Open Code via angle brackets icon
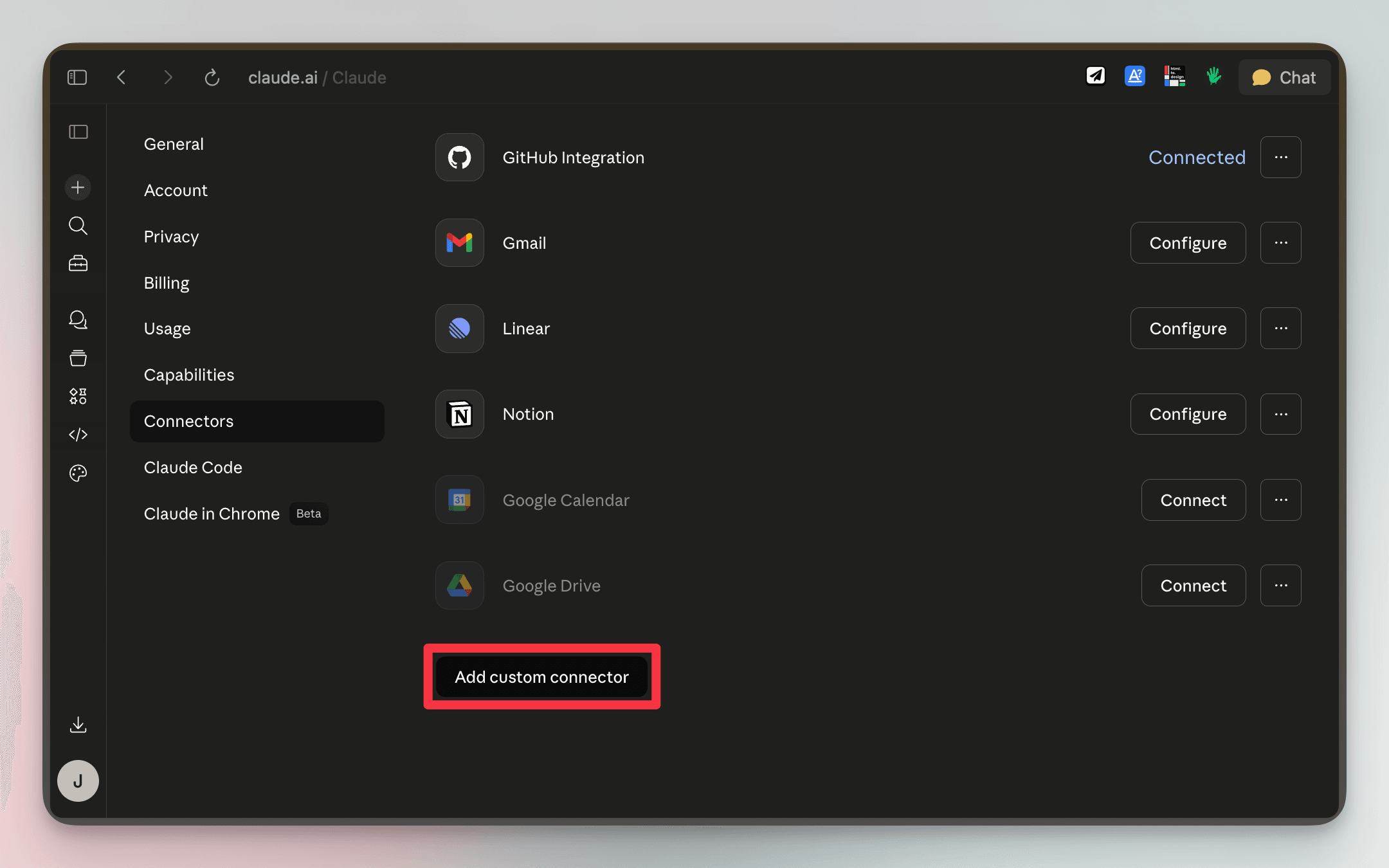1389x868 pixels. click(x=78, y=435)
